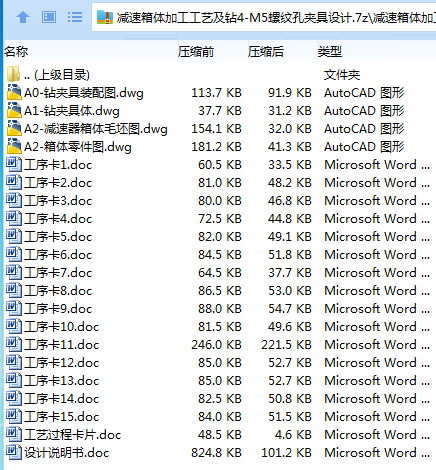Select file name A0-钻夹具装配图.dwg

[x=84, y=93]
